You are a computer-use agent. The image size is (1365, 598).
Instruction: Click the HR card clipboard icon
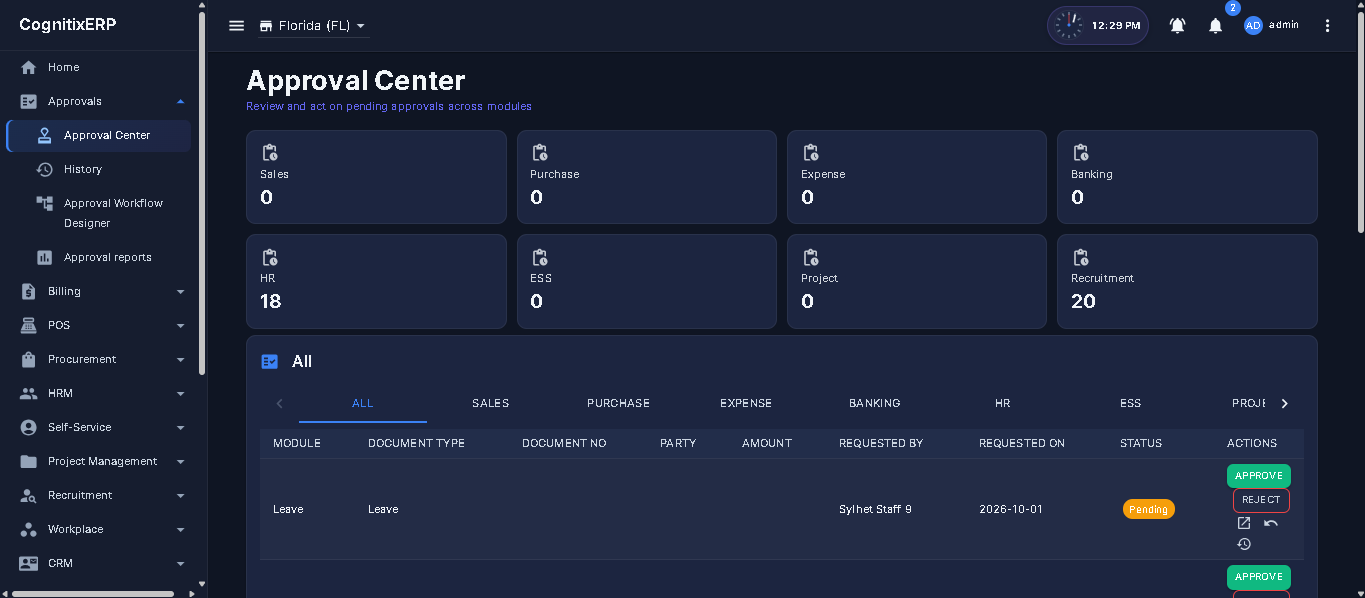coord(269,257)
